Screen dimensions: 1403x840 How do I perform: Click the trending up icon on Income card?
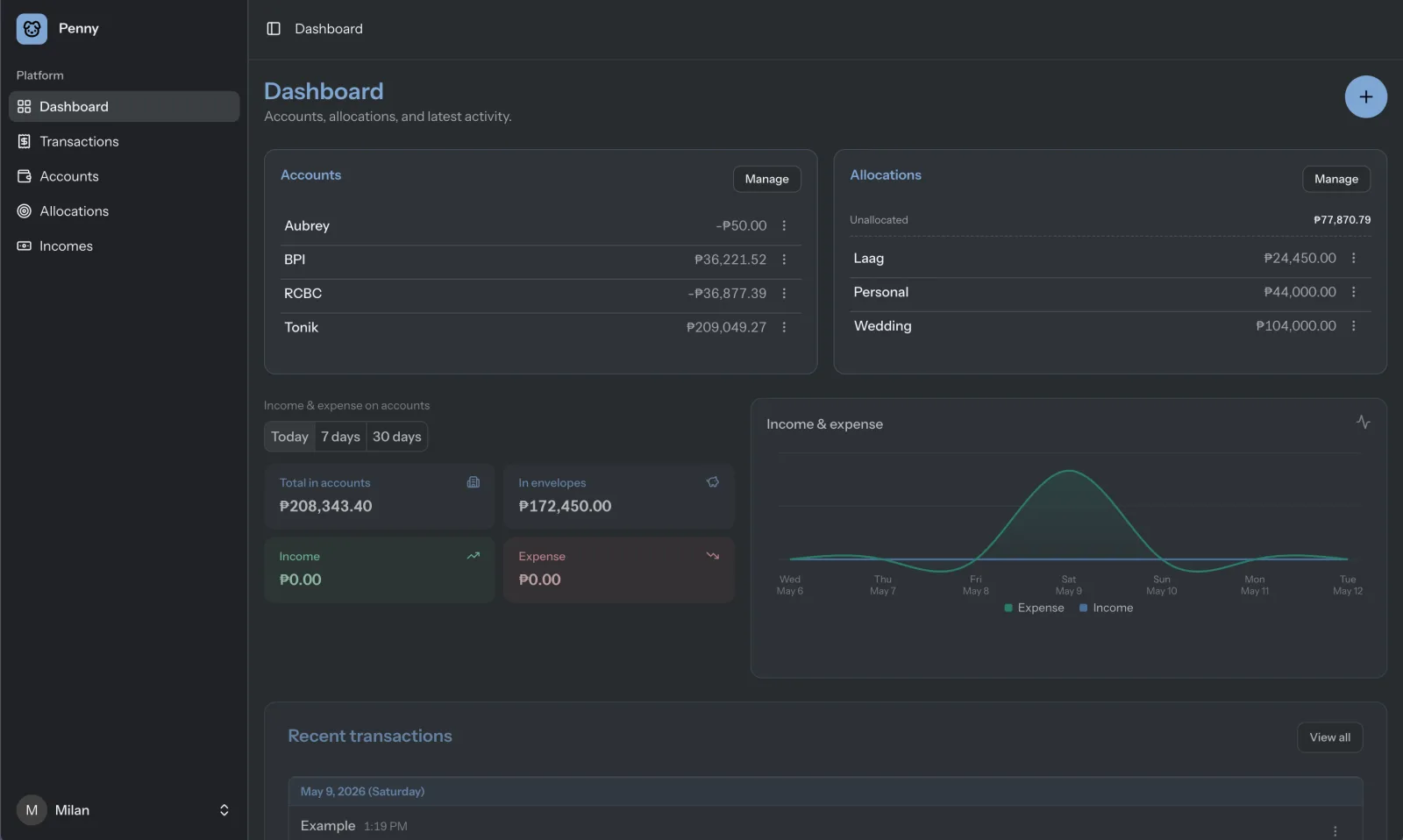(474, 556)
